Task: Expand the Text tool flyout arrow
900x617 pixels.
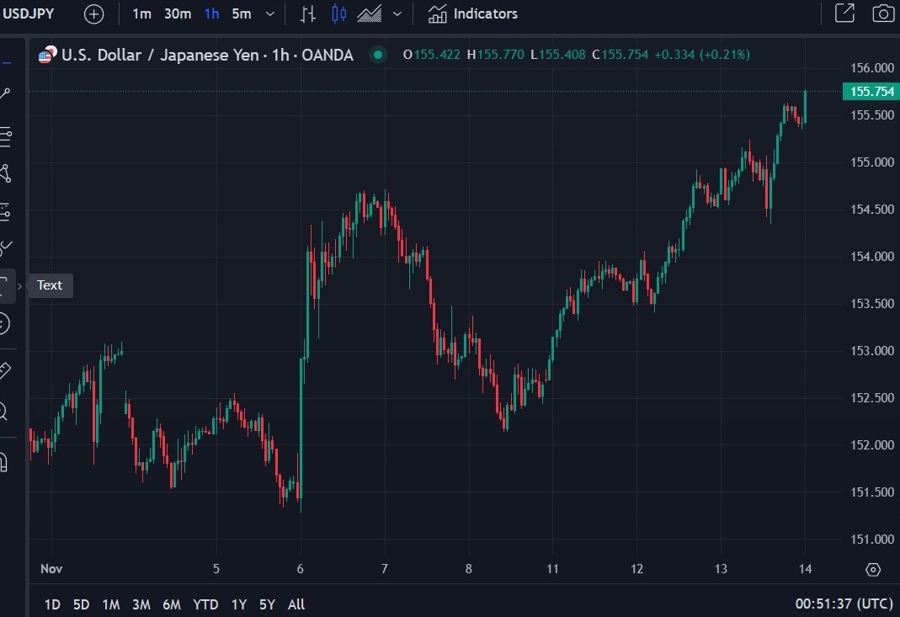Action: pos(20,286)
